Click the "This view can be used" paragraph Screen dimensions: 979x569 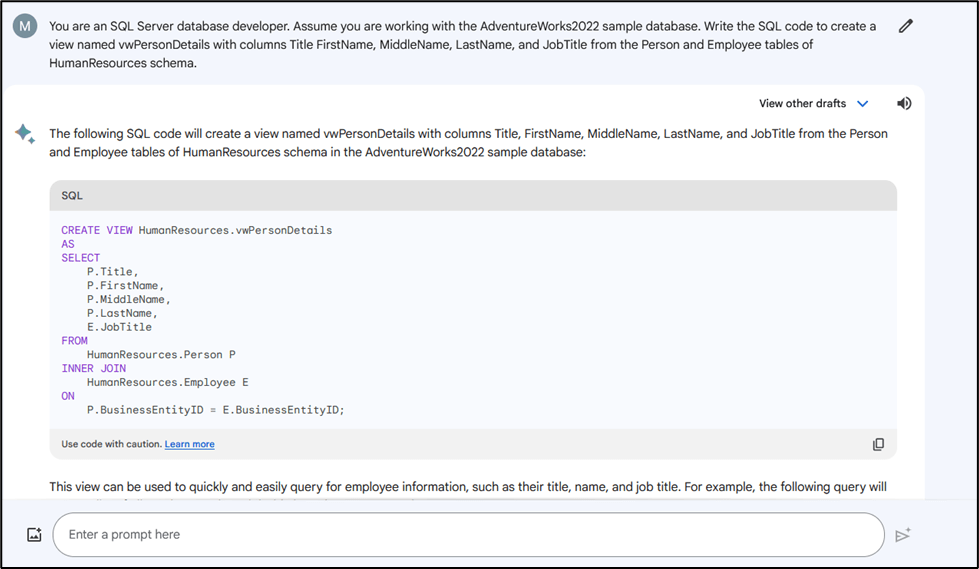pos(468,487)
